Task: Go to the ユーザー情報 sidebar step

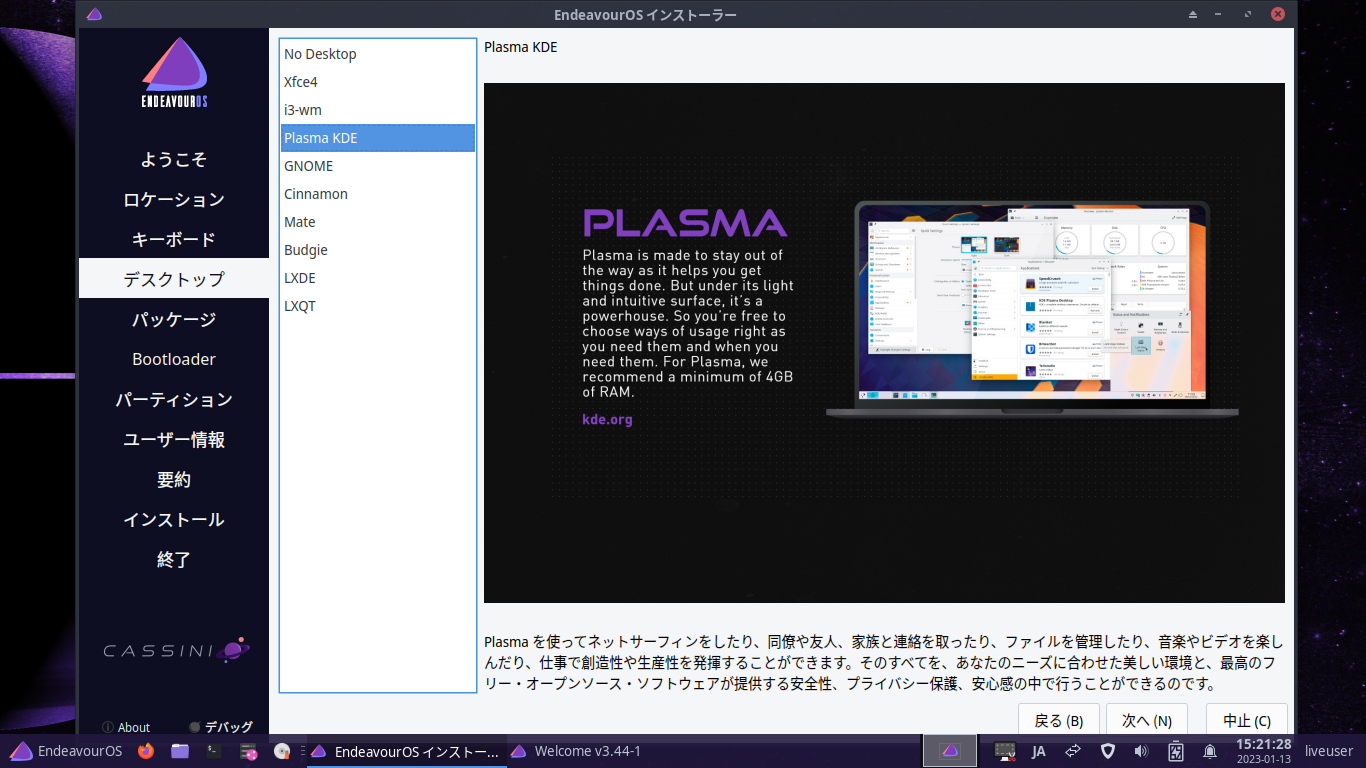Action: pos(174,439)
